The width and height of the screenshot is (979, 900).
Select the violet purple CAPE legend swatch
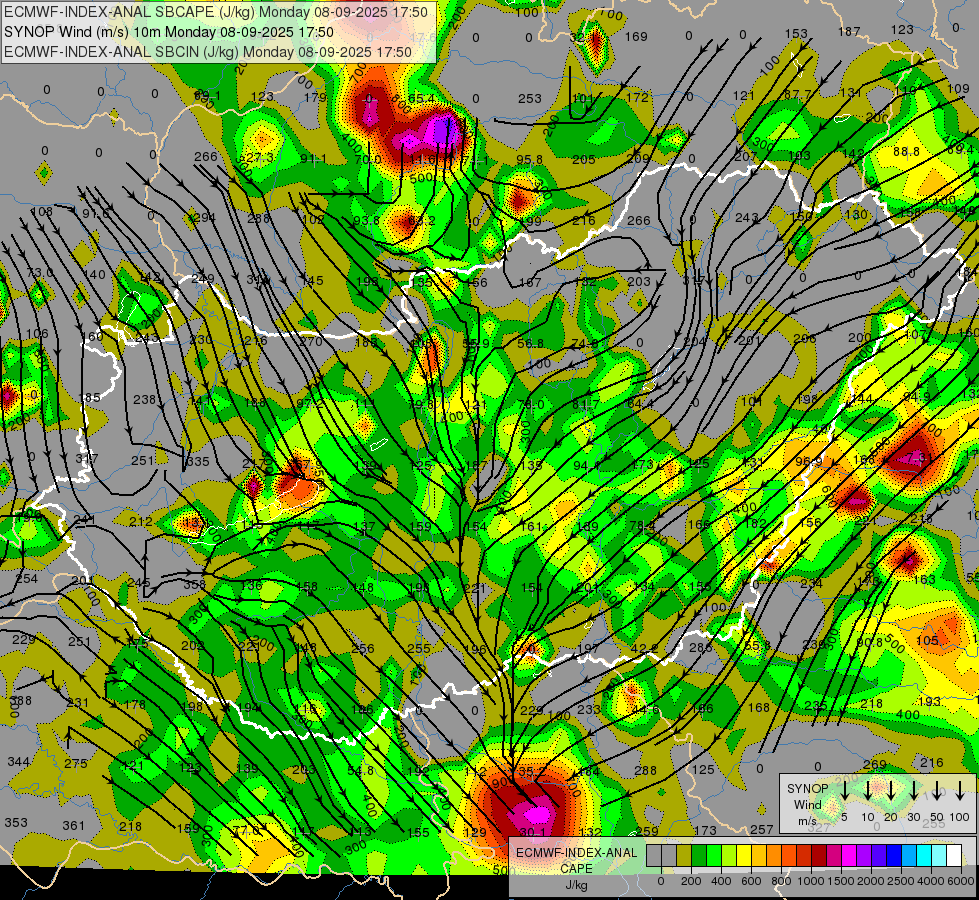pos(864,856)
